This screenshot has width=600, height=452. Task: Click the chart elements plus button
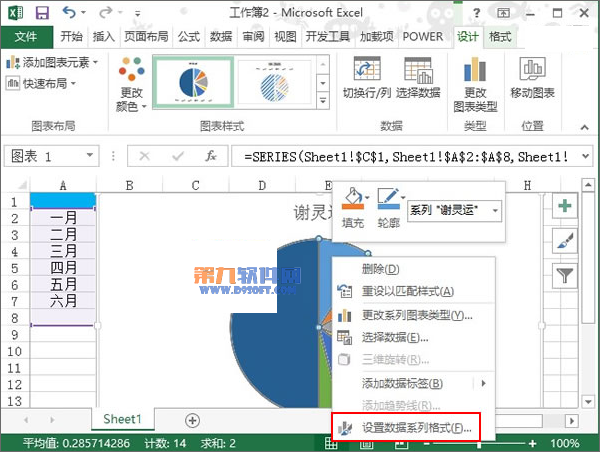coord(565,206)
